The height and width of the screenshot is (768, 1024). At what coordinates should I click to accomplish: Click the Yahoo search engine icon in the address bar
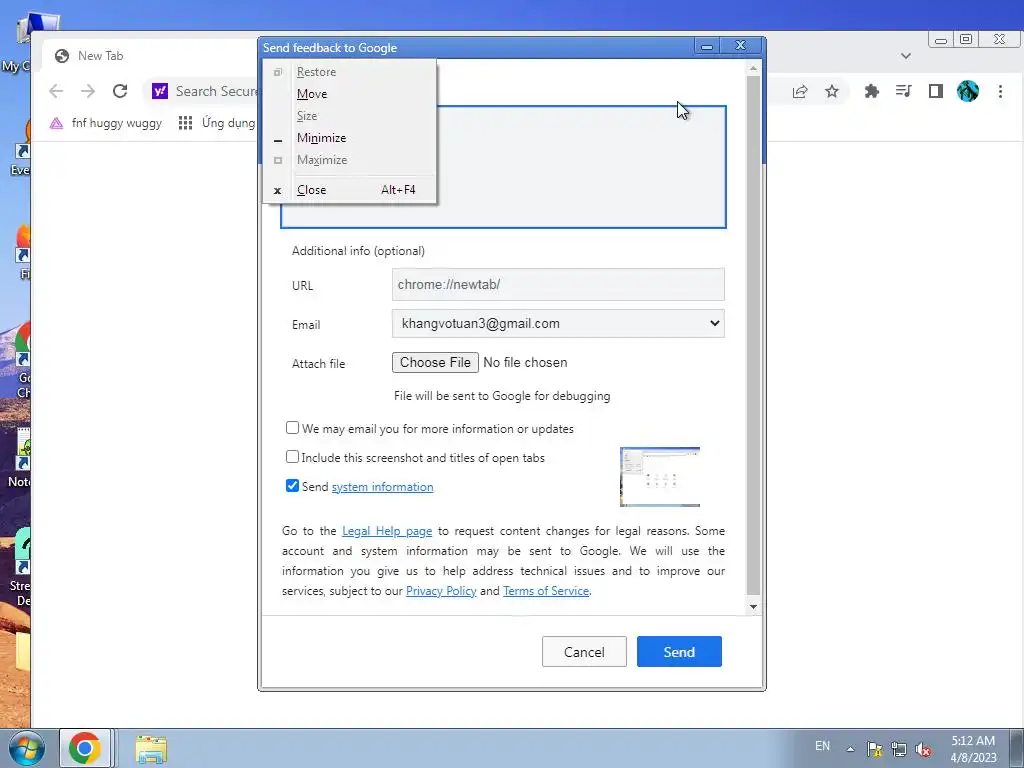(160, 91)
